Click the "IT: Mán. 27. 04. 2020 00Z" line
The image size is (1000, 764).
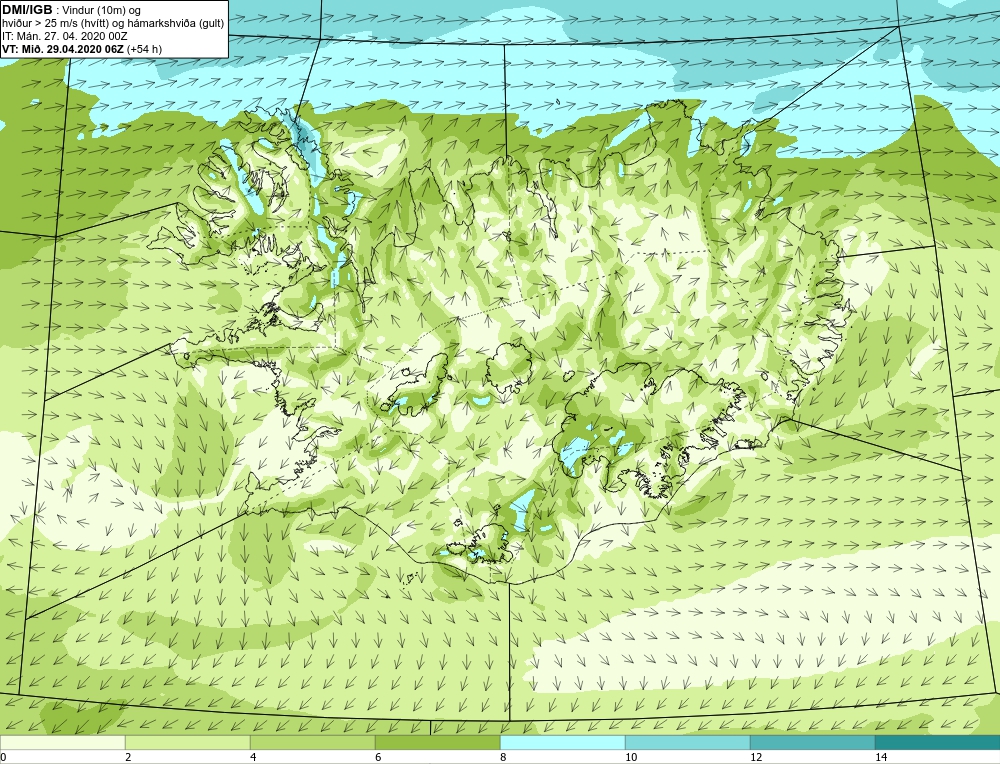tap(64, 36)
